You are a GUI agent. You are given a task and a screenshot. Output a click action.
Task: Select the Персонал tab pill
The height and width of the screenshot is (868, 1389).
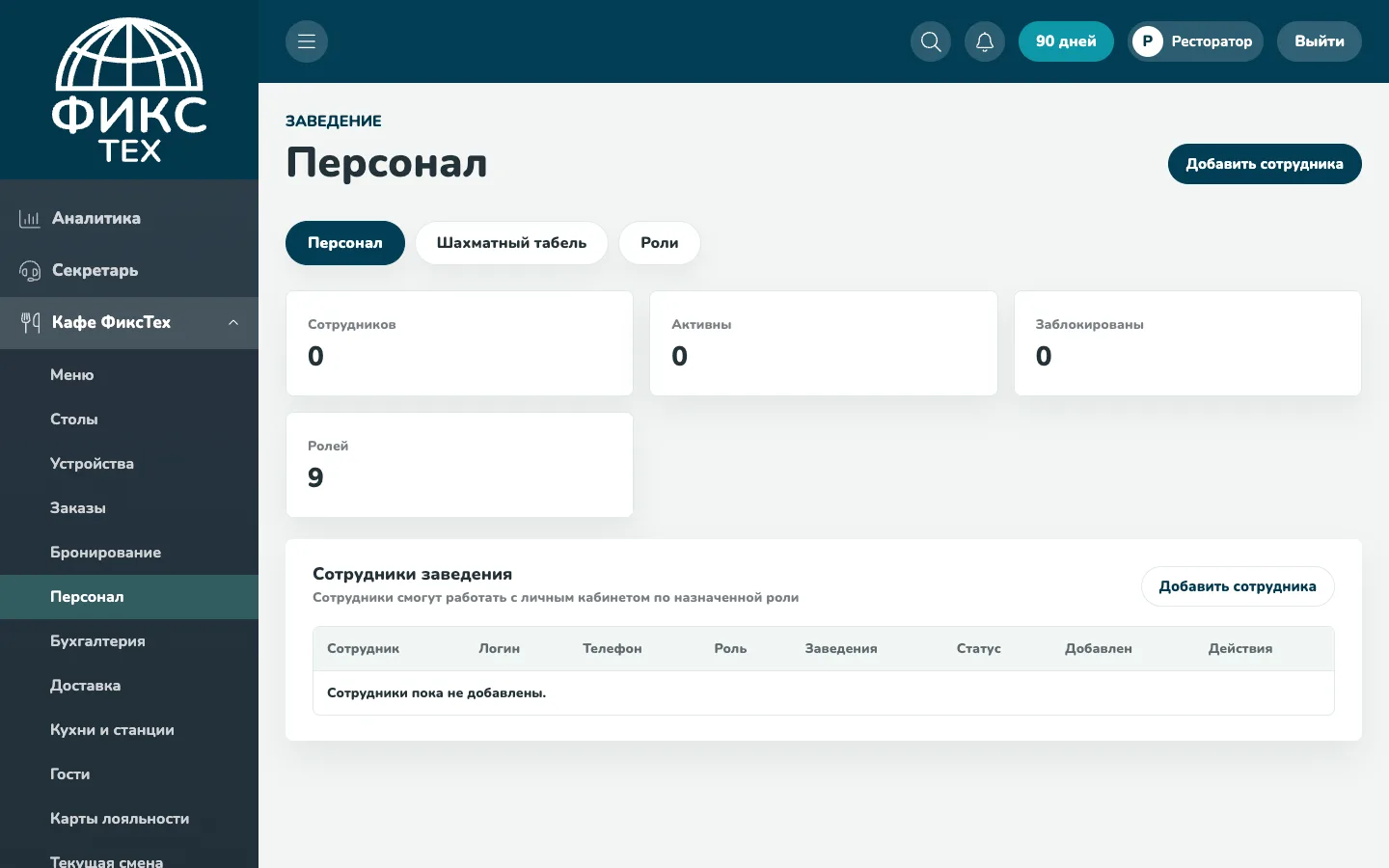click(x=345, y=243)
